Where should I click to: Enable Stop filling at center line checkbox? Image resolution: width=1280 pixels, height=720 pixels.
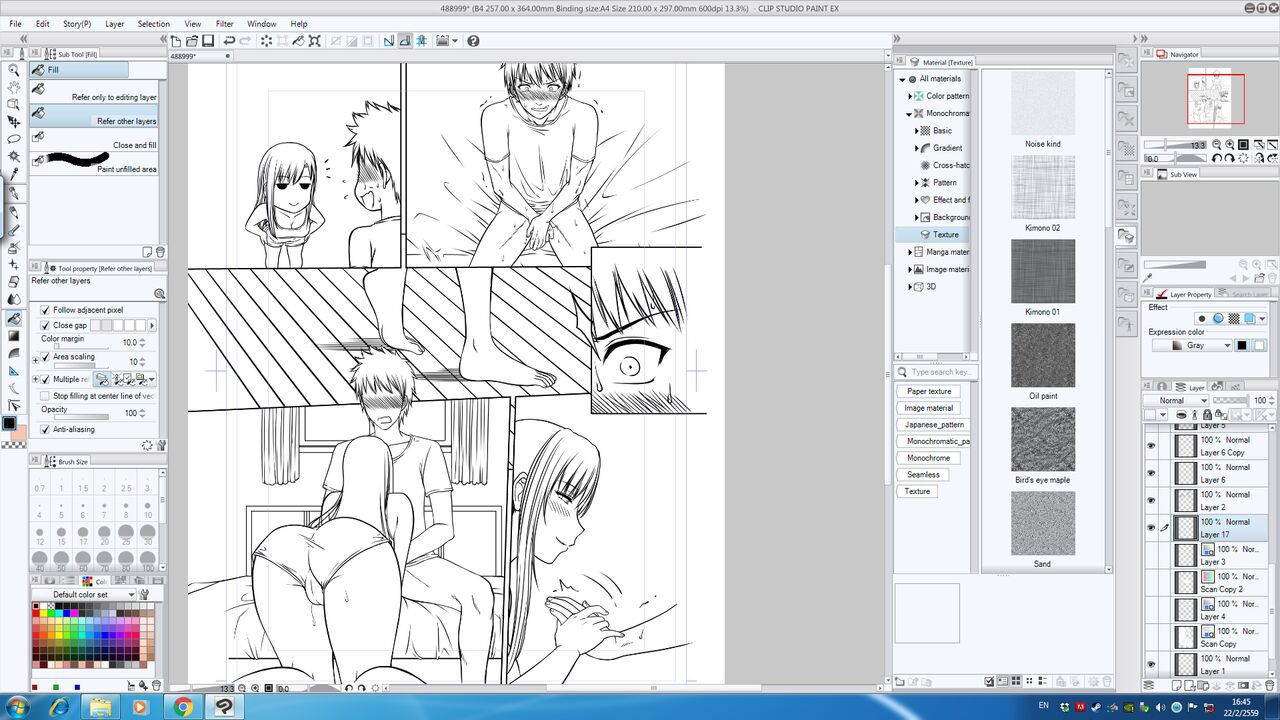tap(45, 396)
